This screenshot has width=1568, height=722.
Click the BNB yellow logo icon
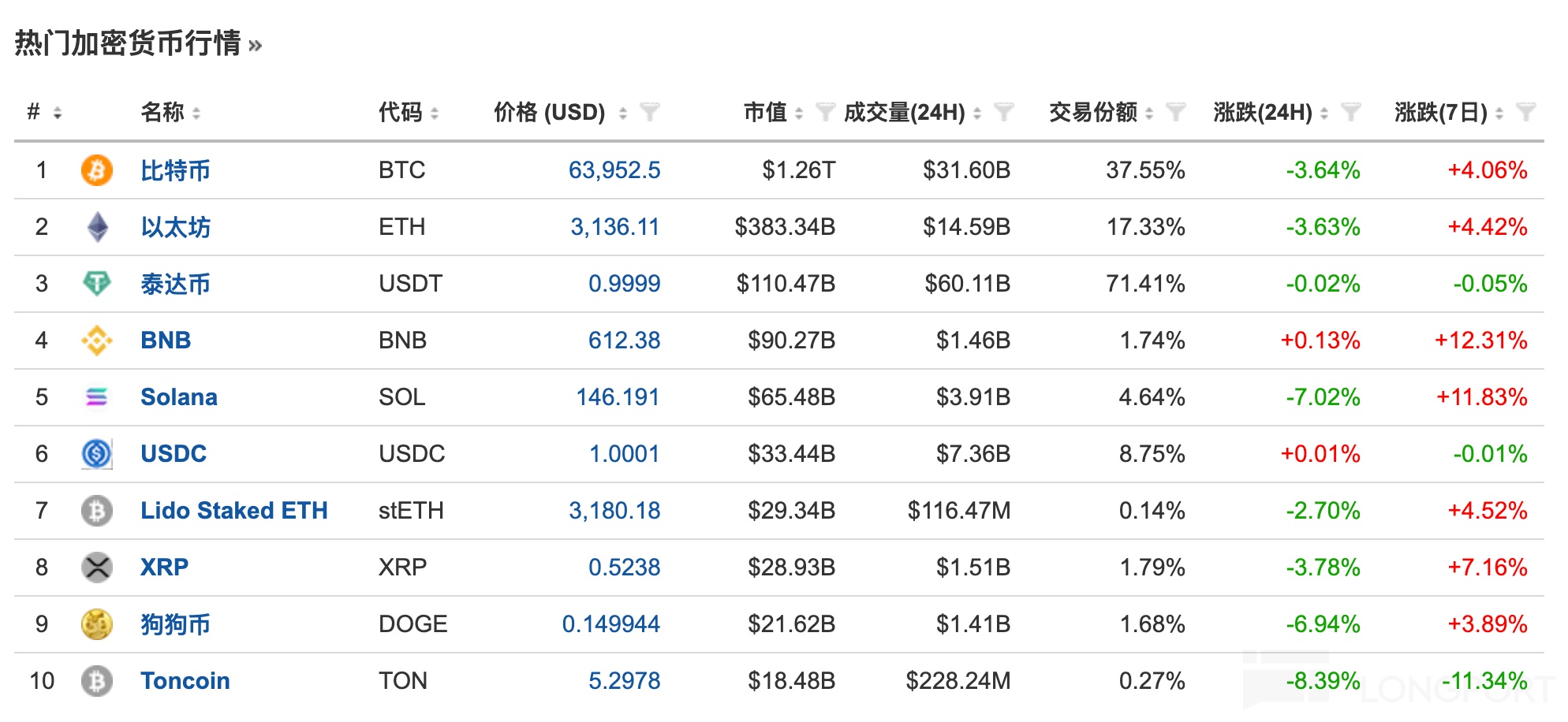[97, 341]
